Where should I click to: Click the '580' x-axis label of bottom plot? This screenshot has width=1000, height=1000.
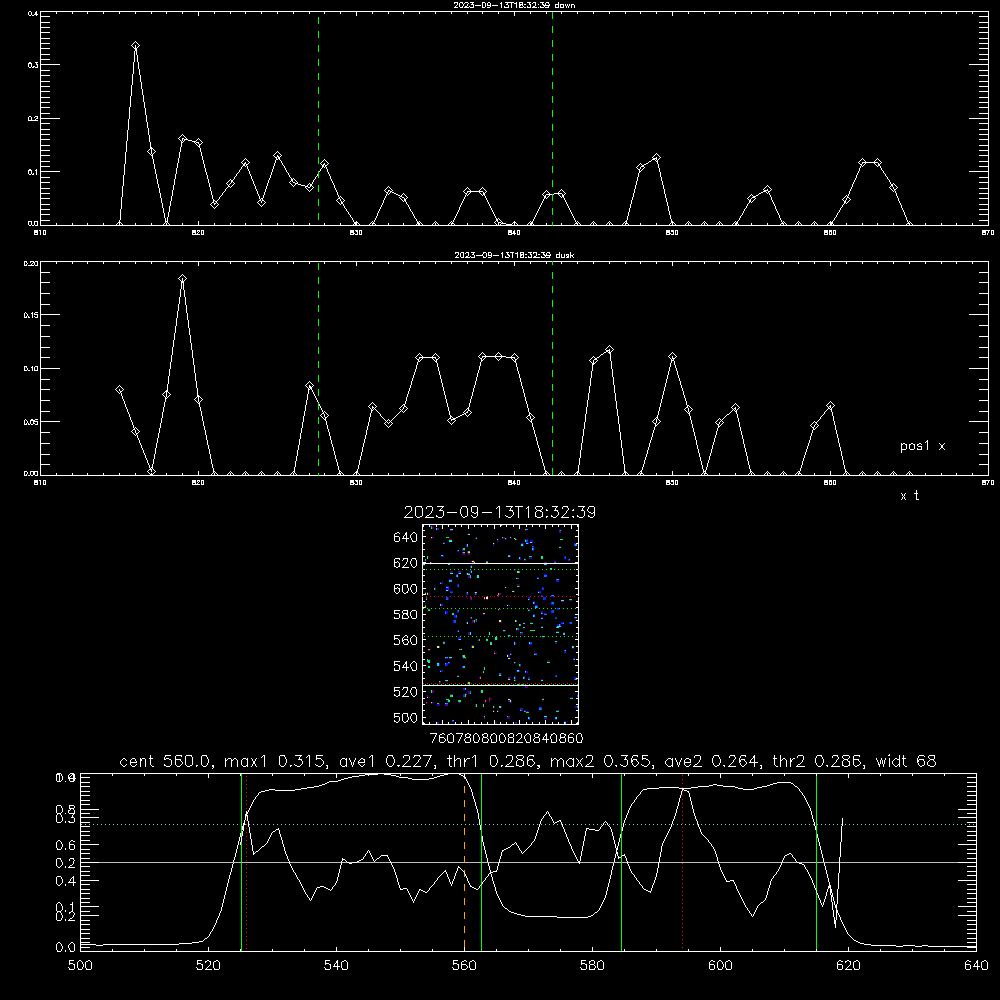pyautogui.click(x=592, y=966)
